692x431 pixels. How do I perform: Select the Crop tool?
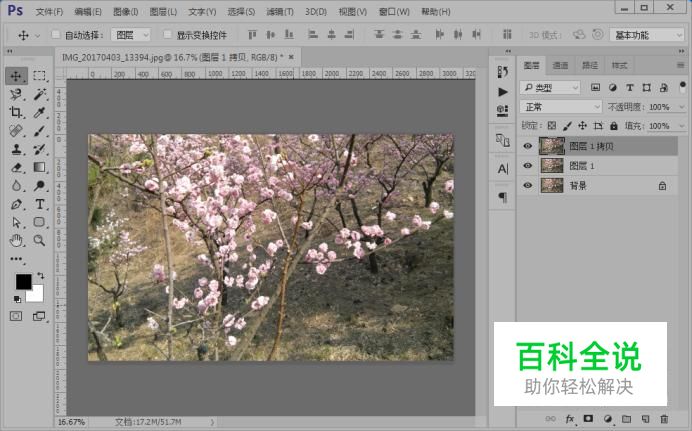tap(16, 112)
